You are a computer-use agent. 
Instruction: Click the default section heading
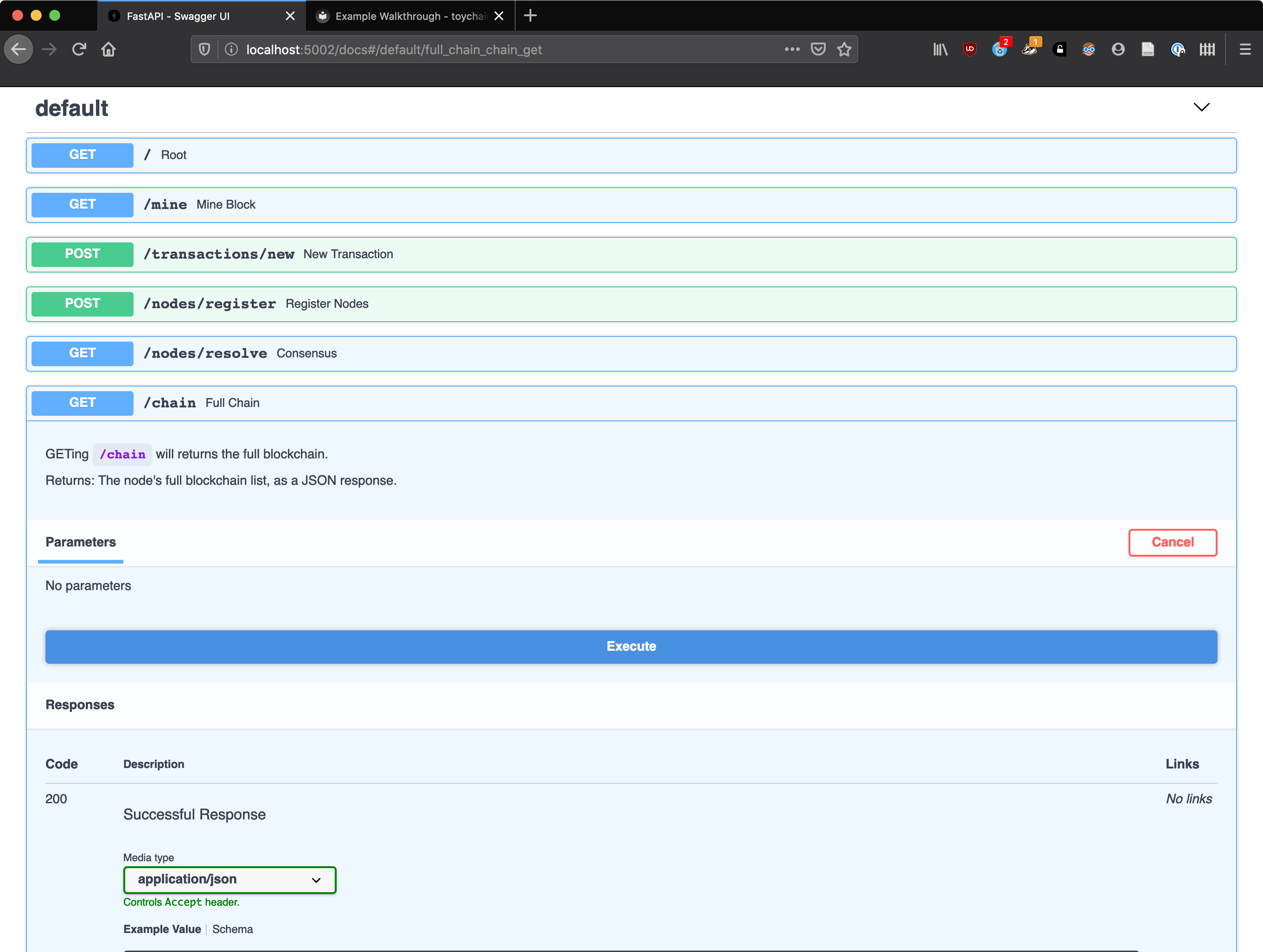coord(72,108)
